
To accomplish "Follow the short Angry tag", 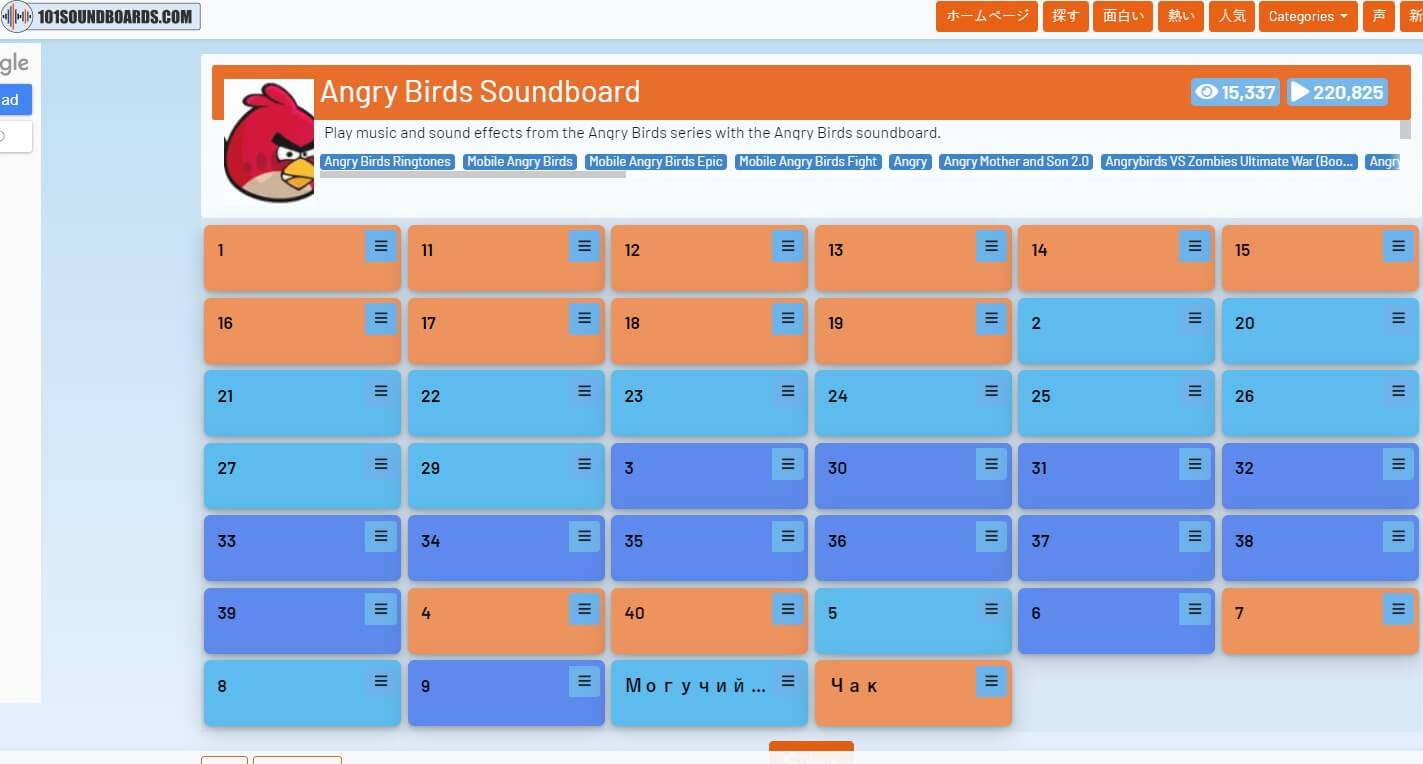I will 910,162.
